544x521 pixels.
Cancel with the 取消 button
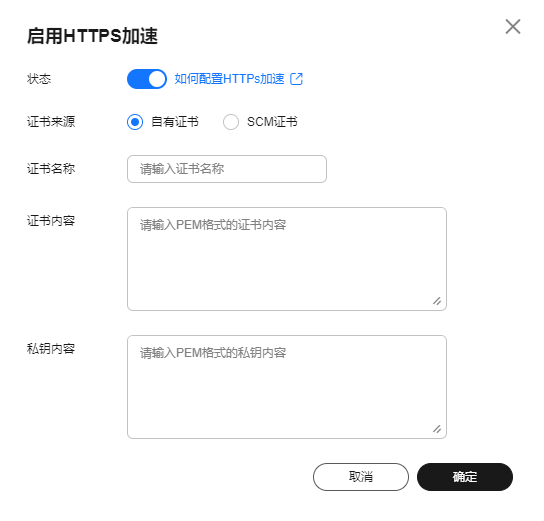(361, 477)
